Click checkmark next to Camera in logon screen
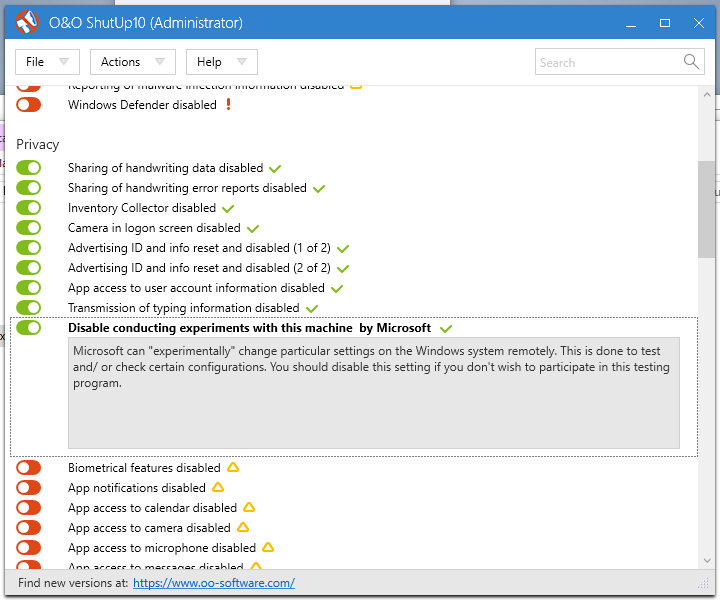Screen dimensions: 720x600 (x=253, y=228)
